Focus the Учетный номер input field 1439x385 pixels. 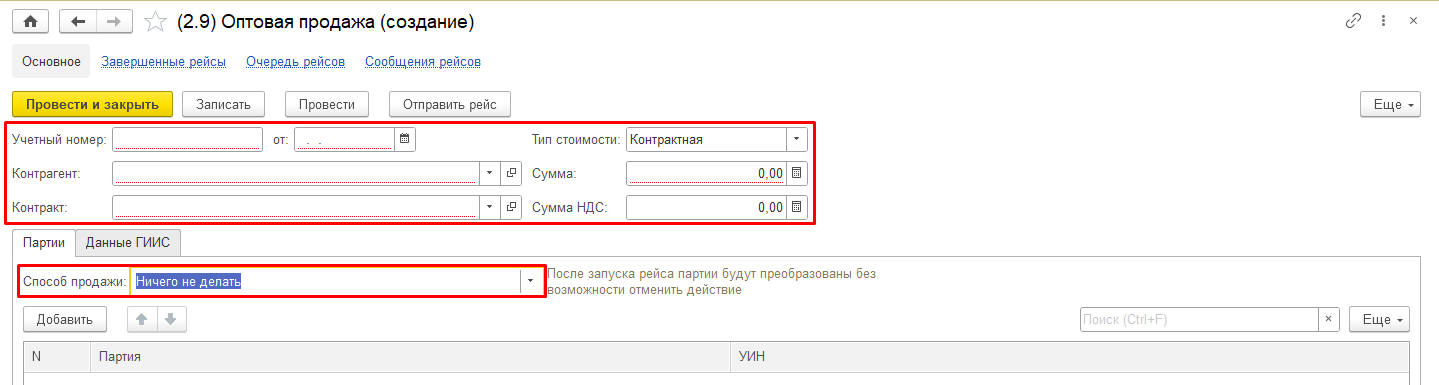[x=187, y=139]
